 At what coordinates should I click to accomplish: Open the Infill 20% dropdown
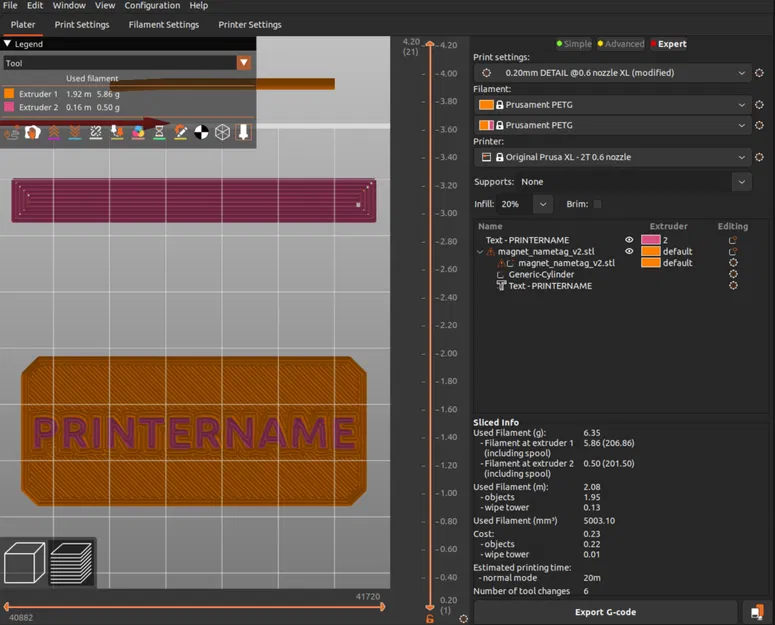click(x=542, y=204)
